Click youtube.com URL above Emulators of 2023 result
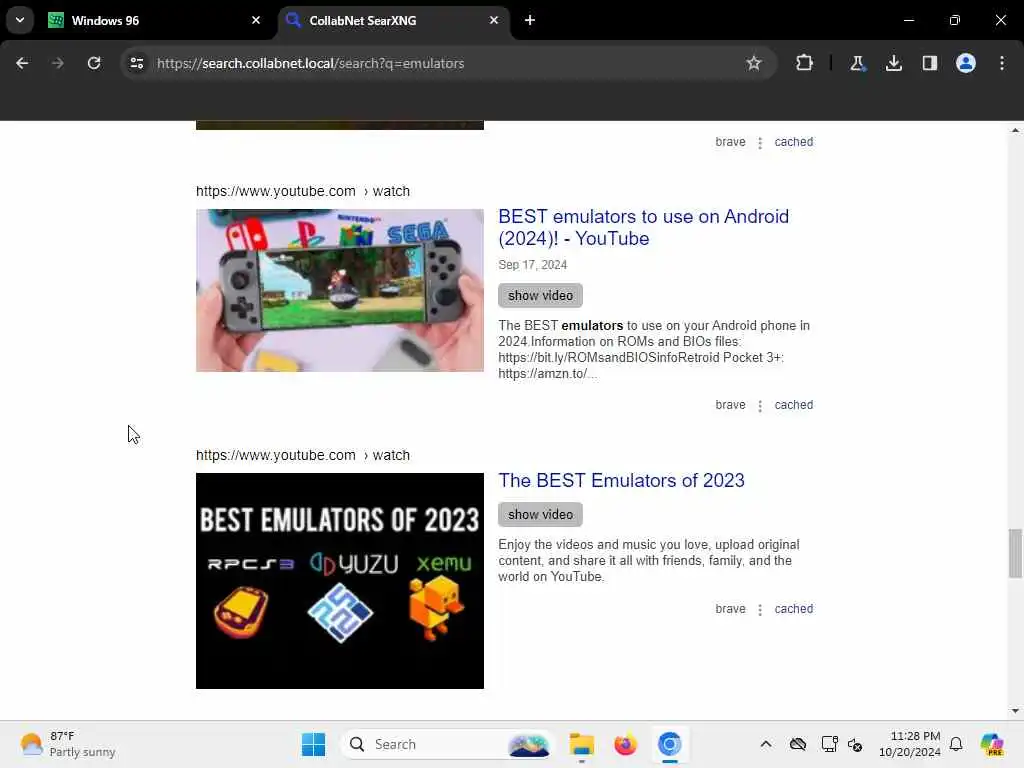 [x=303, y=455]
